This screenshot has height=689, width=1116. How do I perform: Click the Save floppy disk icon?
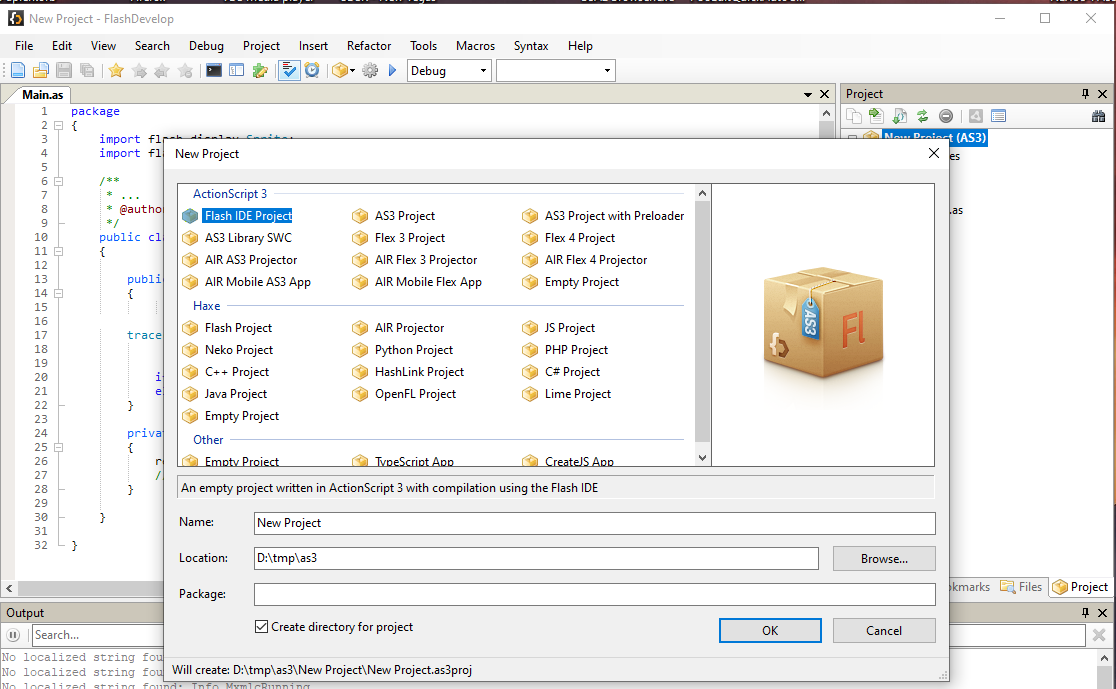[63, 70]
